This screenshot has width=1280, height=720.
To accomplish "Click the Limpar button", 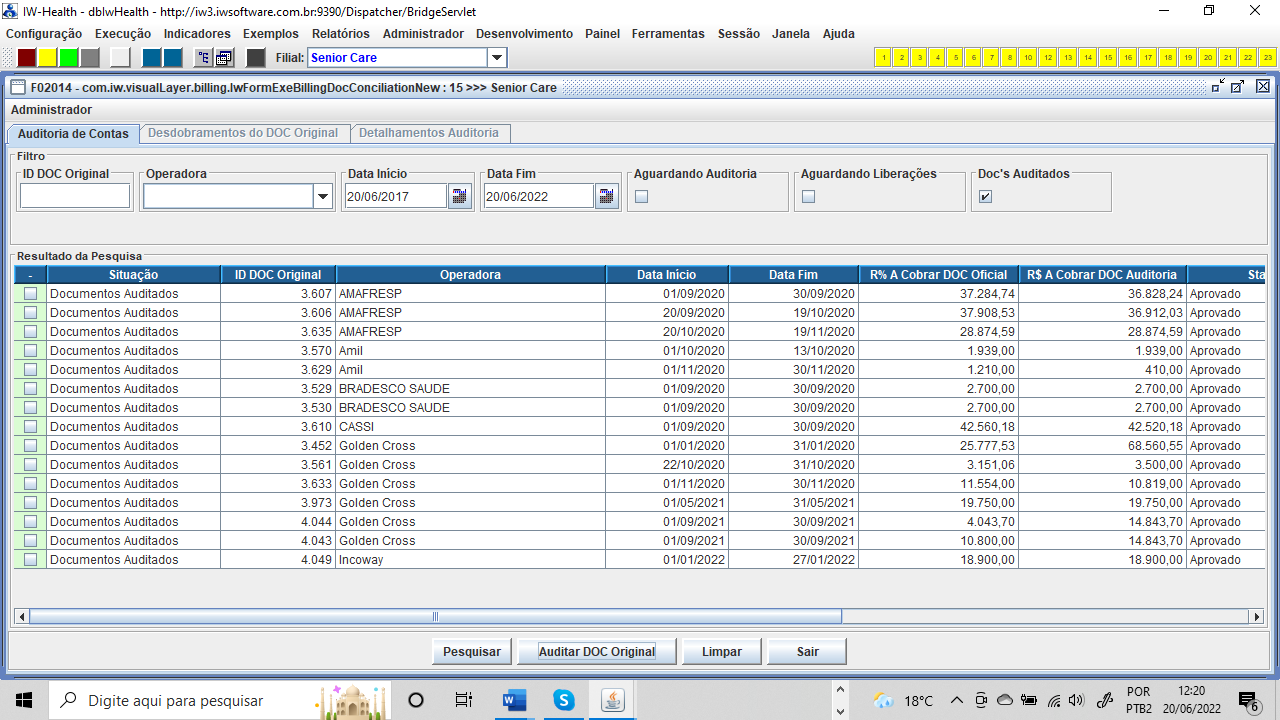I will [x=722, y=652].
